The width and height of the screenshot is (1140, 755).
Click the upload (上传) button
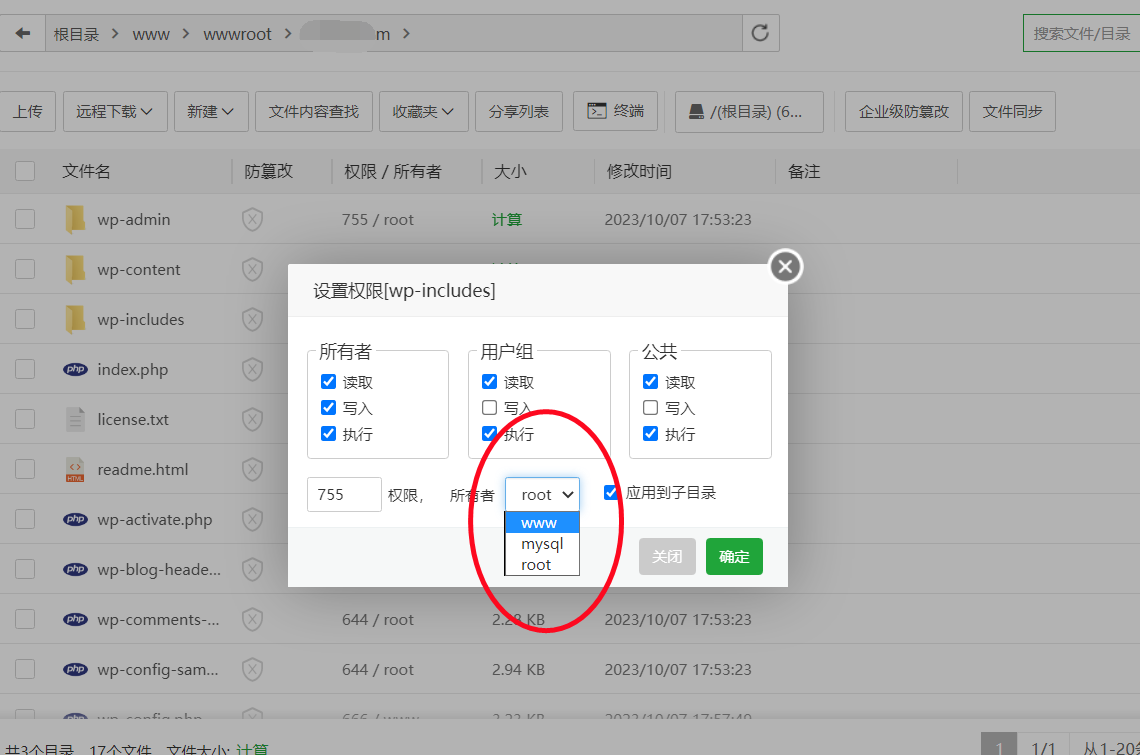[x=27, y=111]
